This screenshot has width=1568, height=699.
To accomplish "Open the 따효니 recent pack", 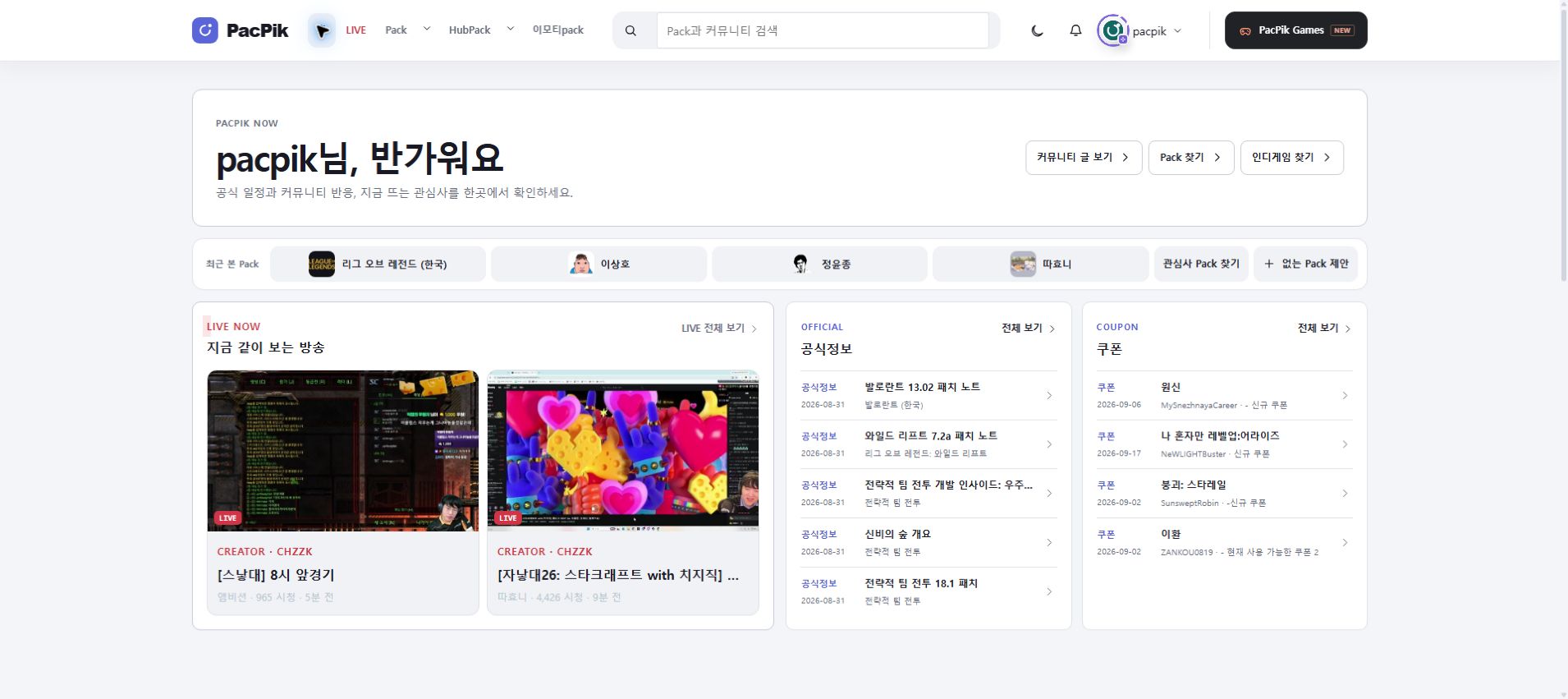I will 1040,264.
